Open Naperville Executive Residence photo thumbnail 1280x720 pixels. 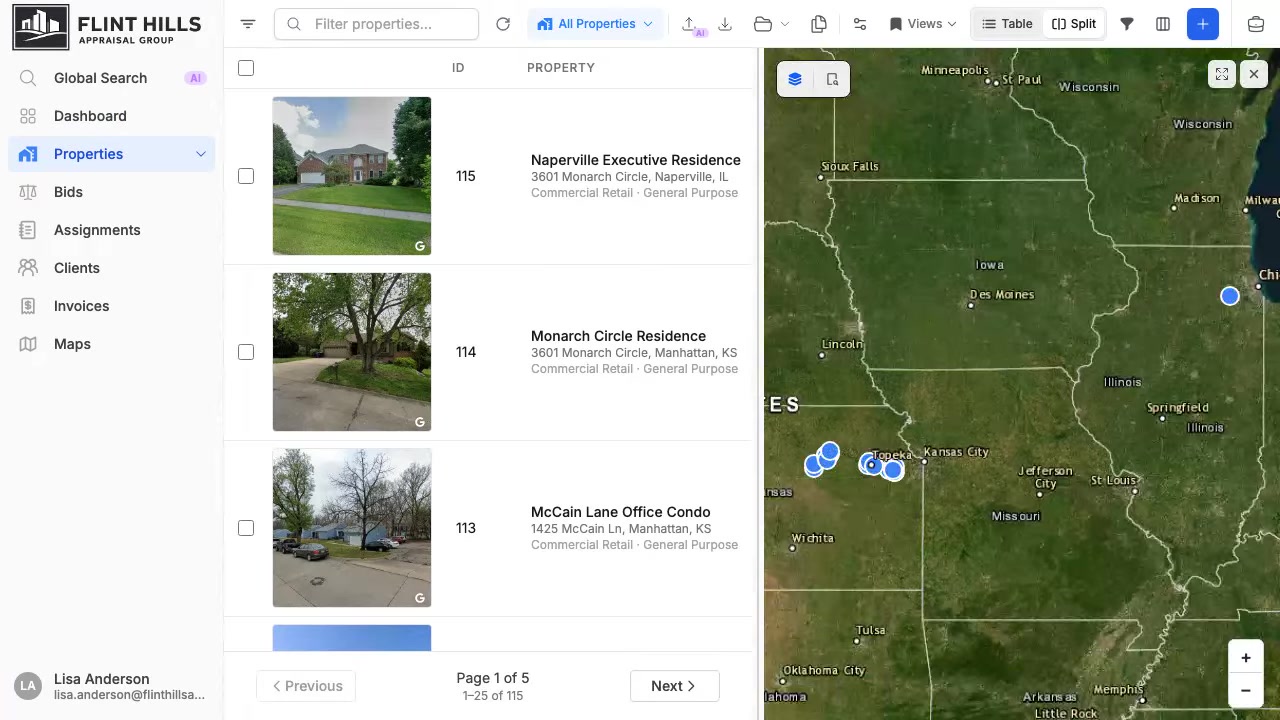click(x=352, y=176)
